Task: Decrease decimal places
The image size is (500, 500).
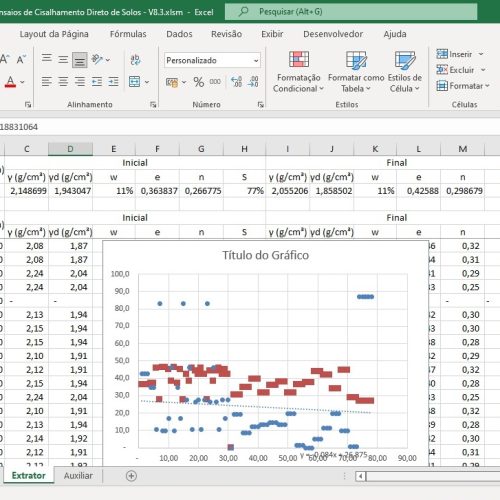Action: point(253,82)
